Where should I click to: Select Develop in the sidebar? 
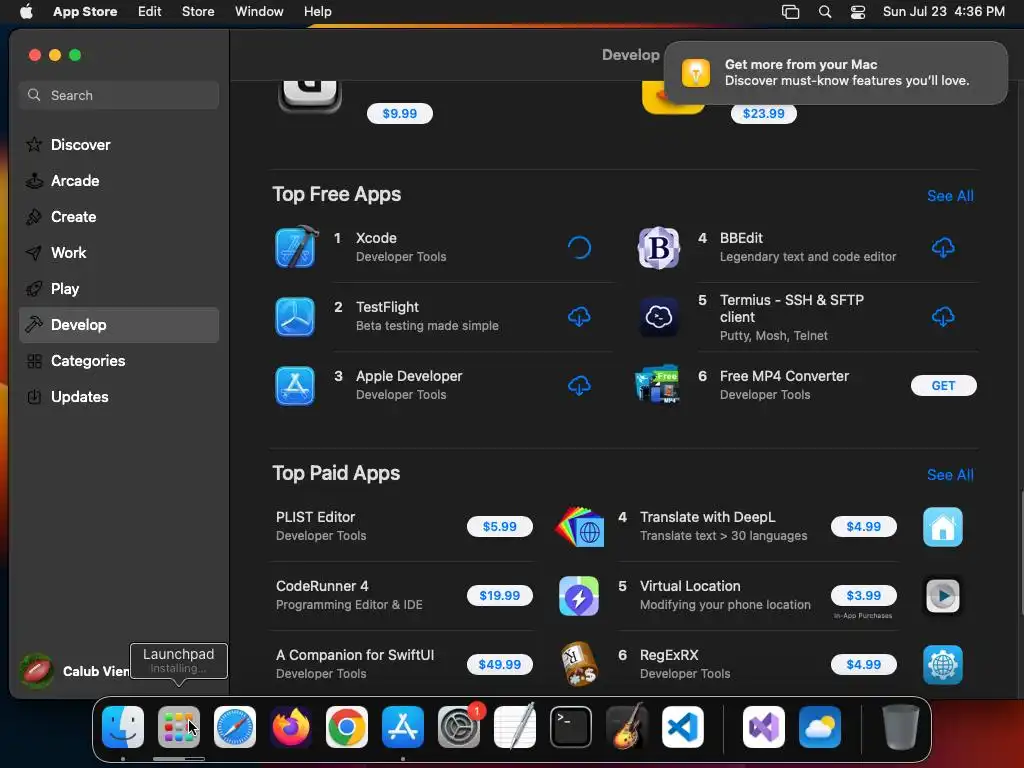coord(119,325)
